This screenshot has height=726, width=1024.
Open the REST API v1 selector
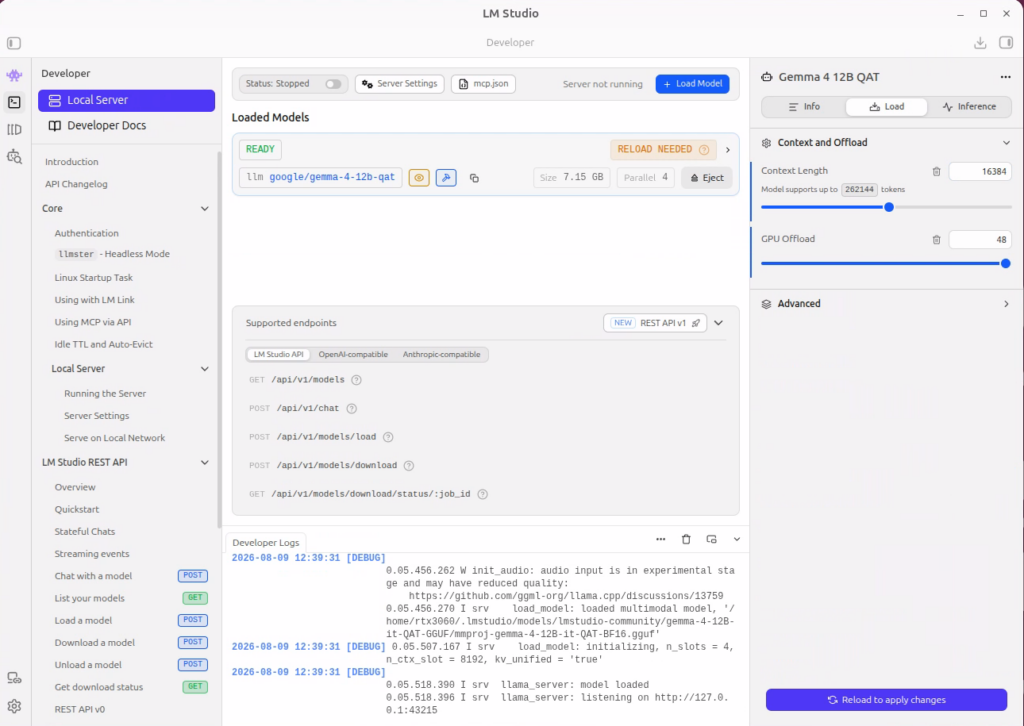(x=655, y=323)
